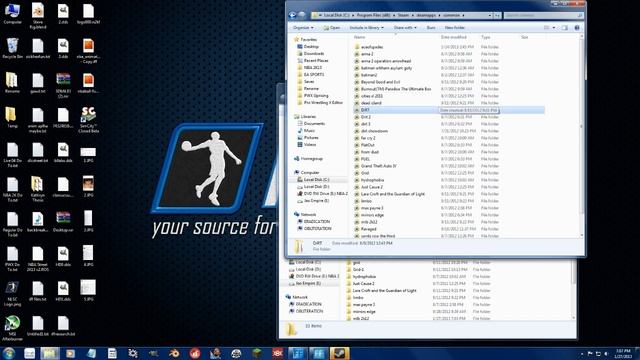Viewport: 640px width, 360px height.
Task: Sort by the Date modified column header
Action: tap(453, 37)
